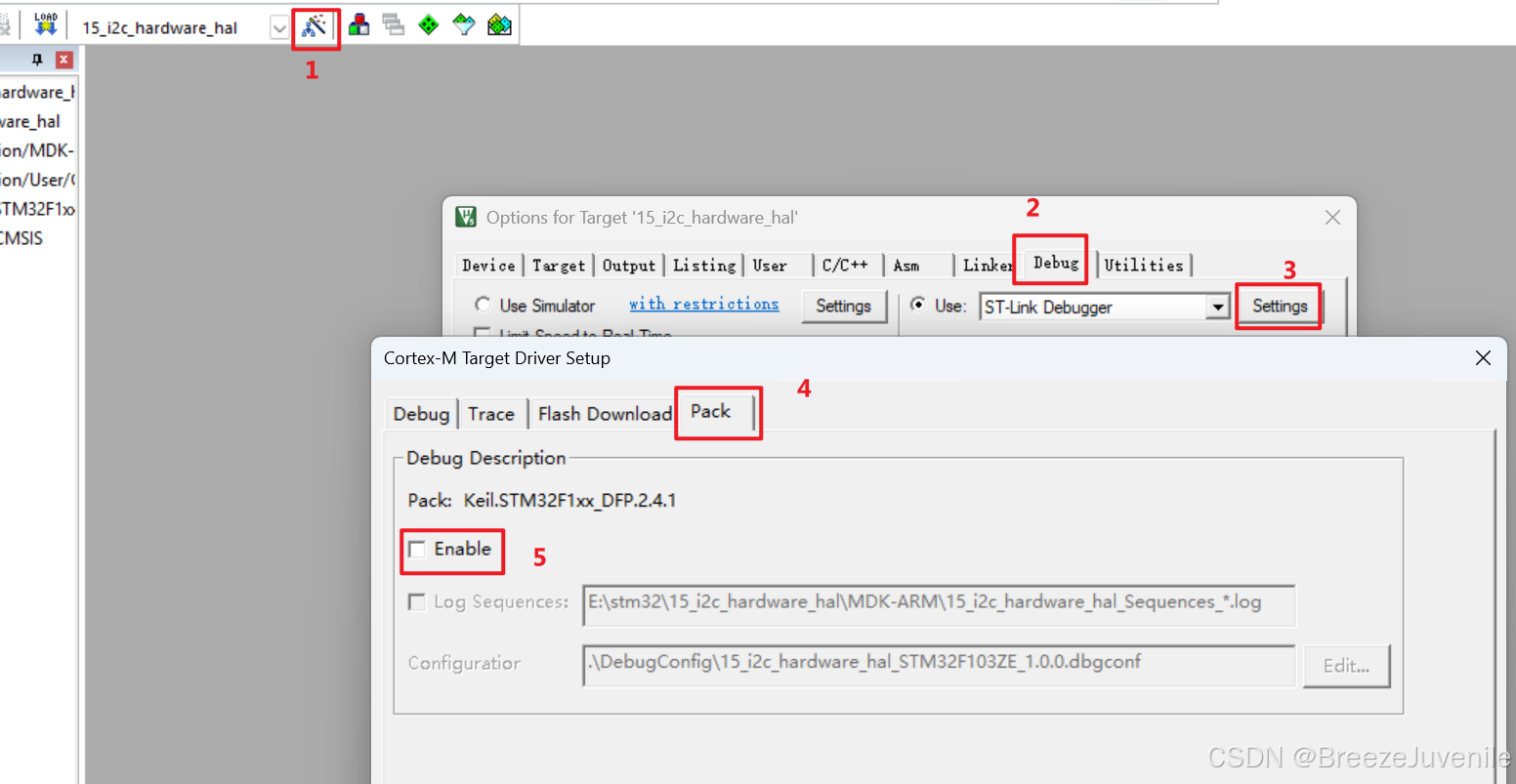
Task: Check the Enable pack checkbox
Action: tap(417, 550)
